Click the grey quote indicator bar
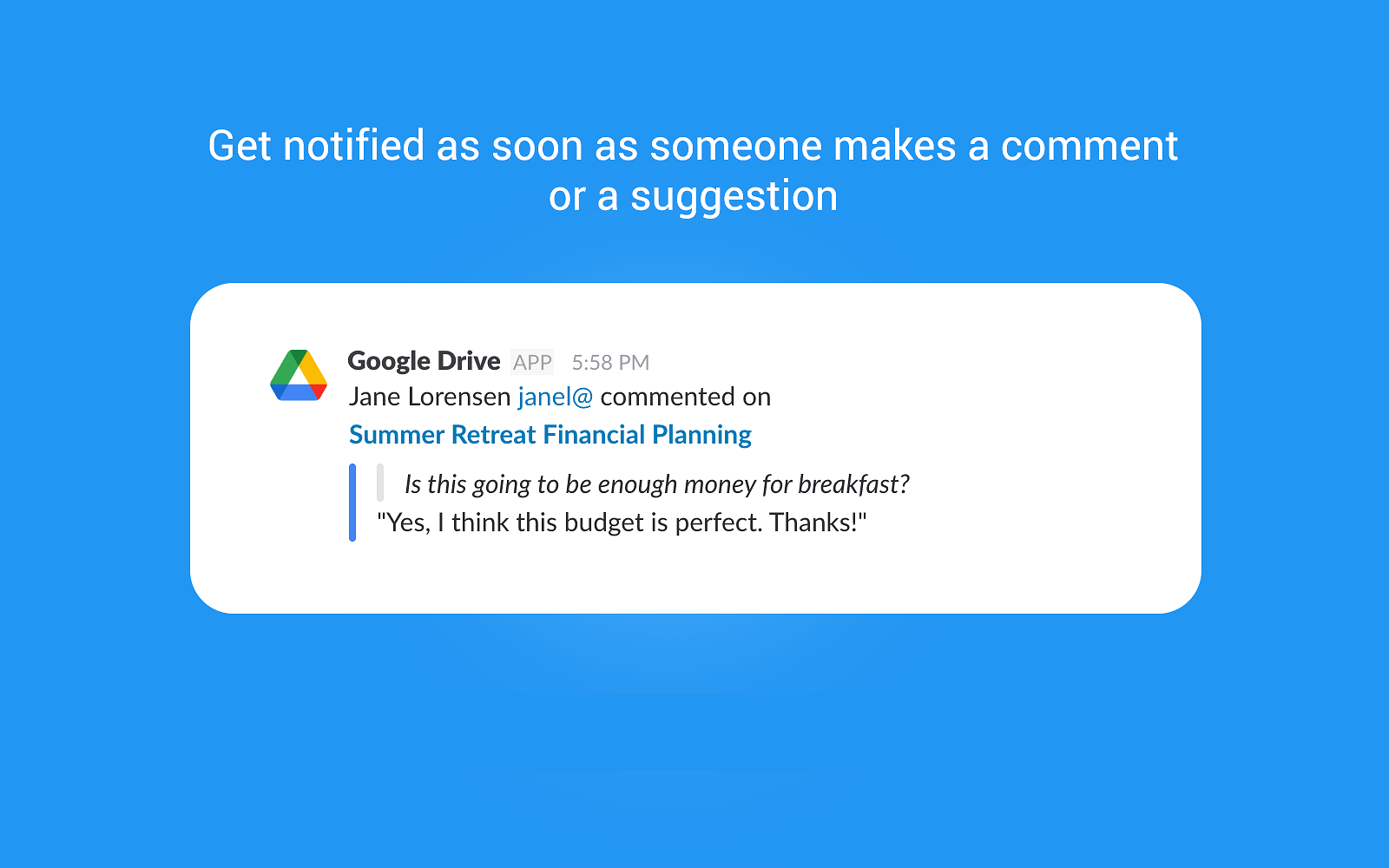This screenshot has width=1389, height=868. coord(380,483)
